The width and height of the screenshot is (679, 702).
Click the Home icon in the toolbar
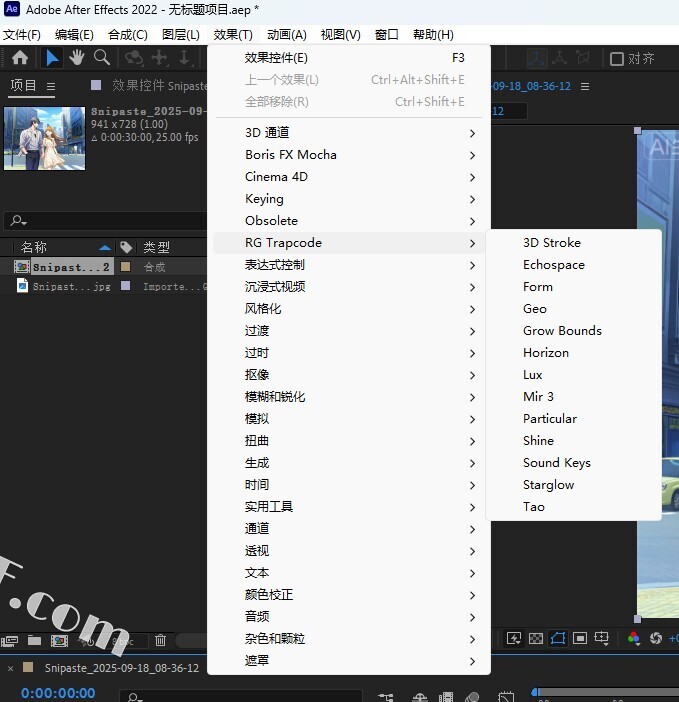pos(20,58)
